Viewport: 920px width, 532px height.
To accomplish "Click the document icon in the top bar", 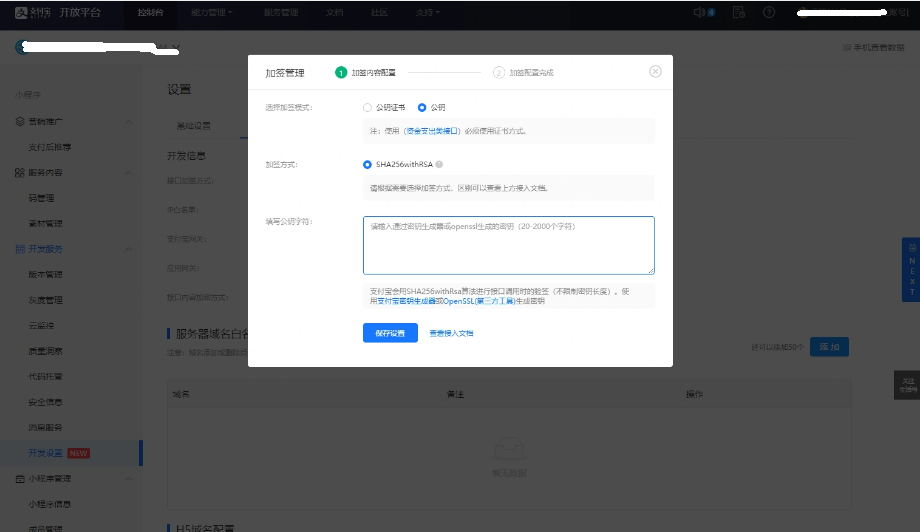I will 738,13.
